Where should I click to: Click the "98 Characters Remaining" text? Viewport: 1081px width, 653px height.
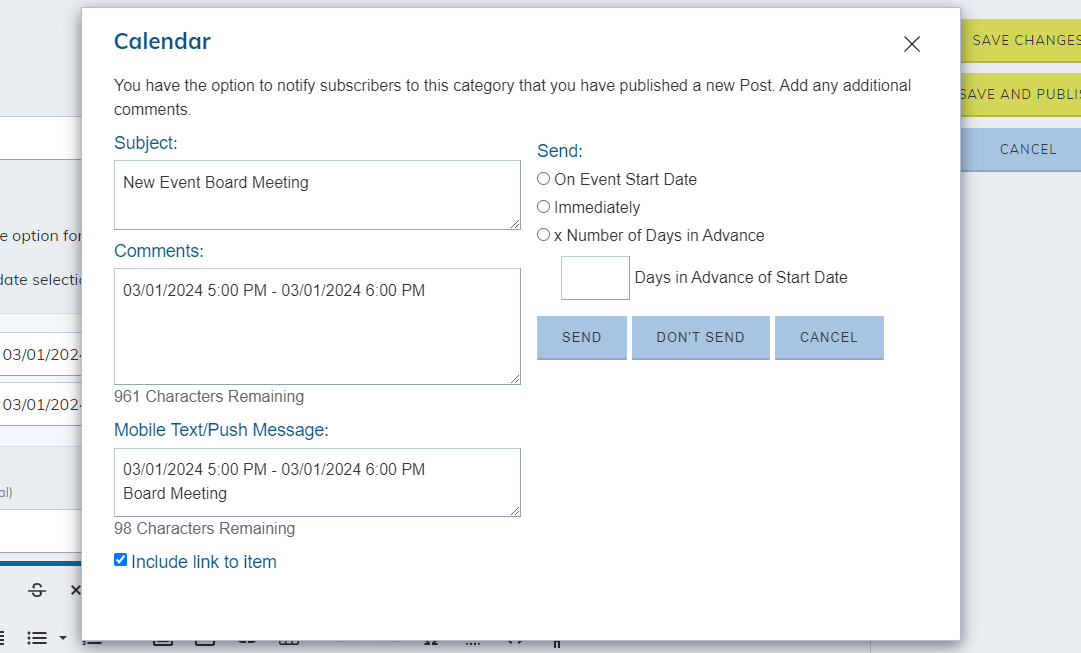tap(205, 528)
